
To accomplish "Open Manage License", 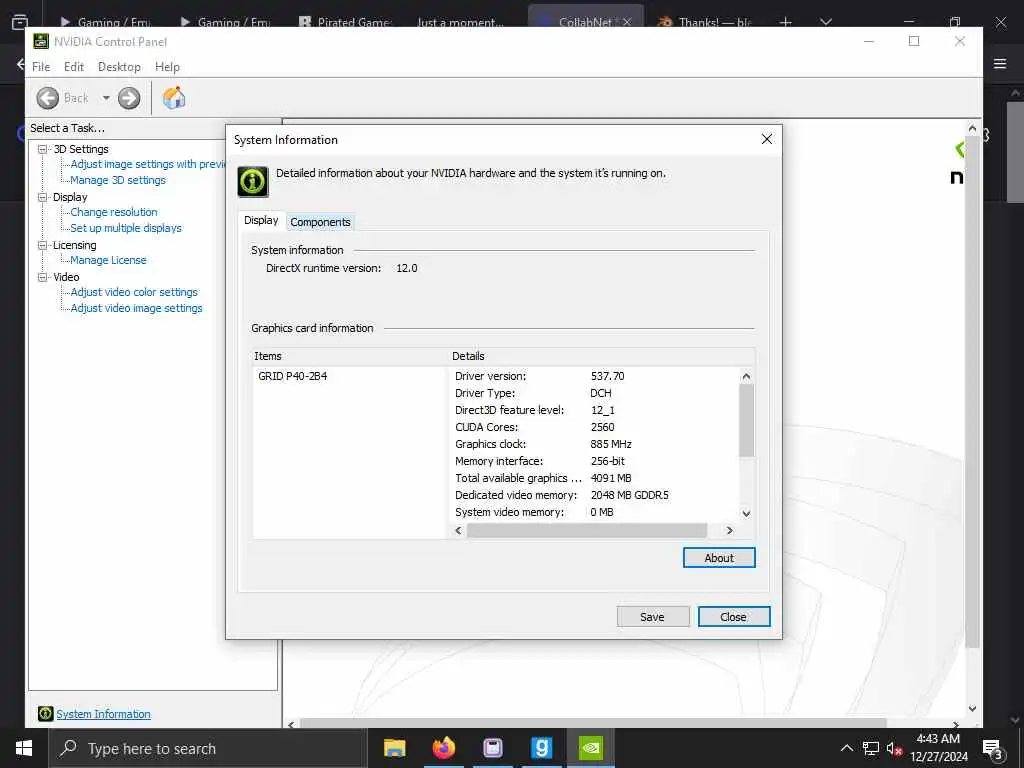I will (x=108, y=260).
